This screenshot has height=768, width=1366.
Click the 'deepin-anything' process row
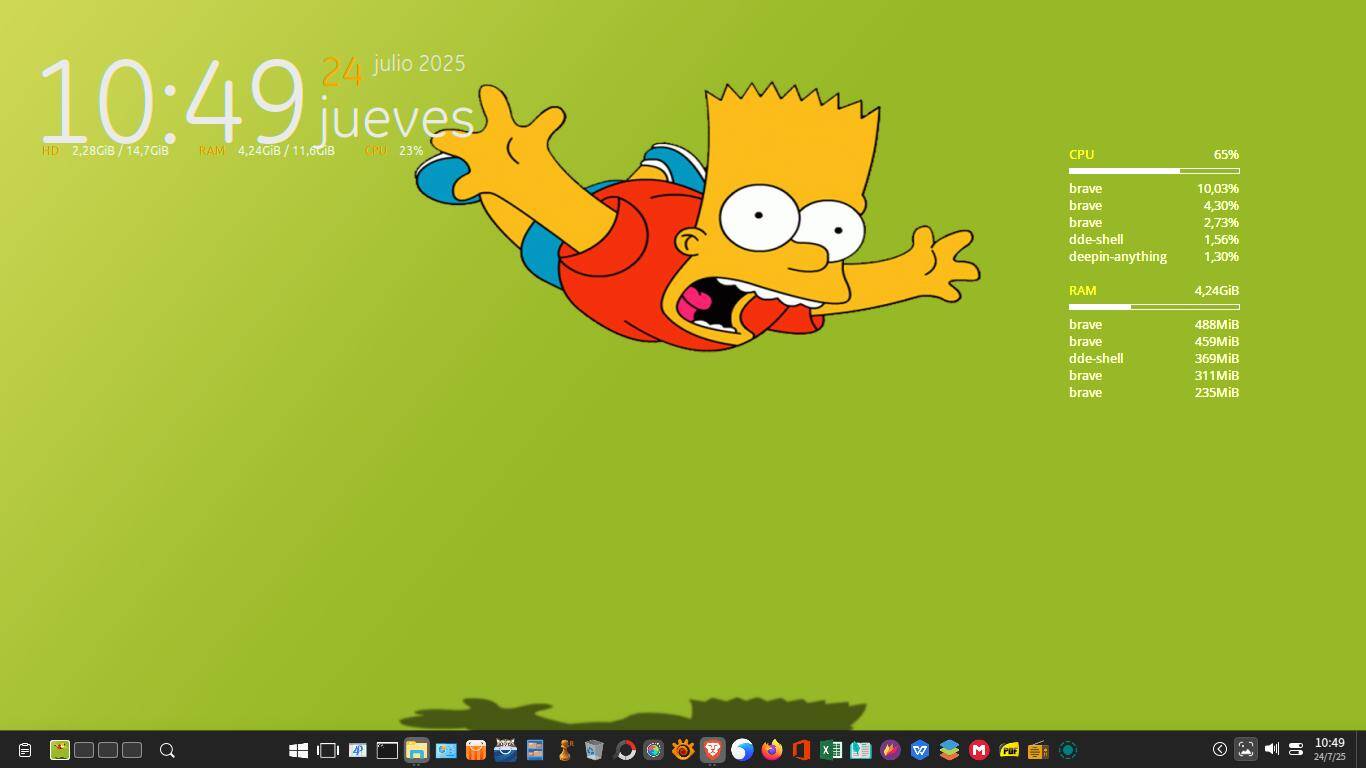point(1154,257)
